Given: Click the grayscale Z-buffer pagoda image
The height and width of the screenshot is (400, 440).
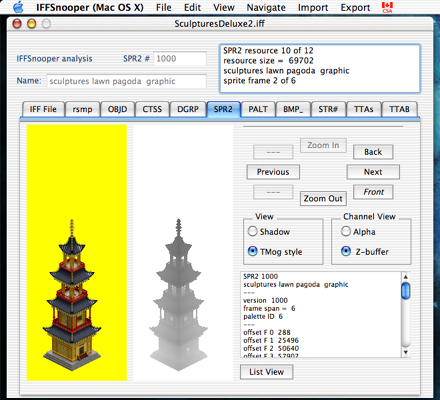Looking at the screenshot, I should click(x=179, y=295).
